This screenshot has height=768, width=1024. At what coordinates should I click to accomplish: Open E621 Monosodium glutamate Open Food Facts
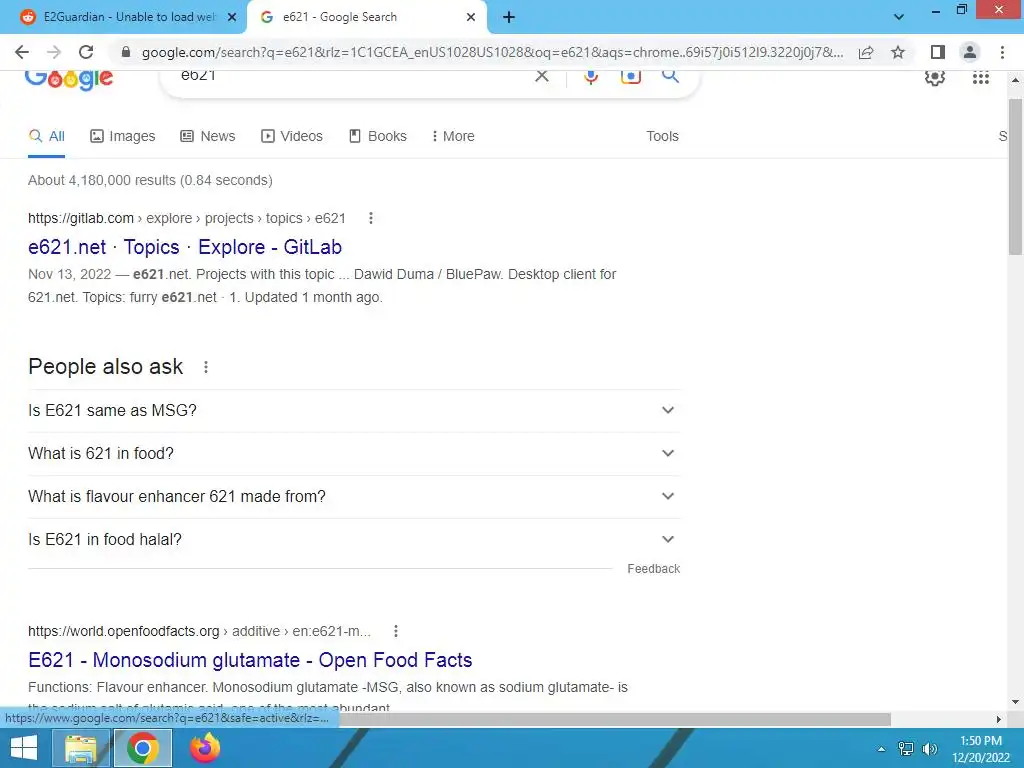[250, 660]
